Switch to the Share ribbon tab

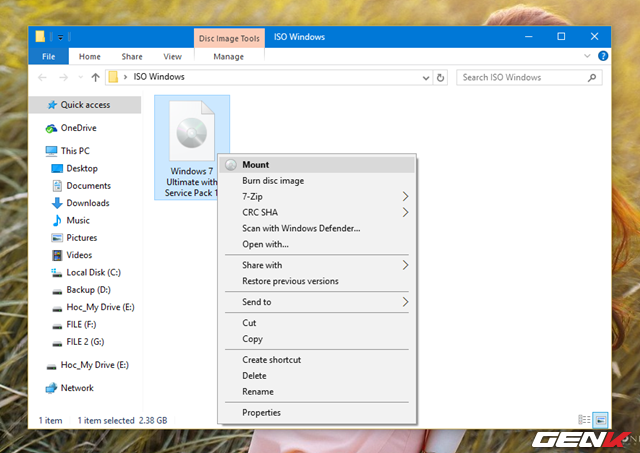coord(132,56)
